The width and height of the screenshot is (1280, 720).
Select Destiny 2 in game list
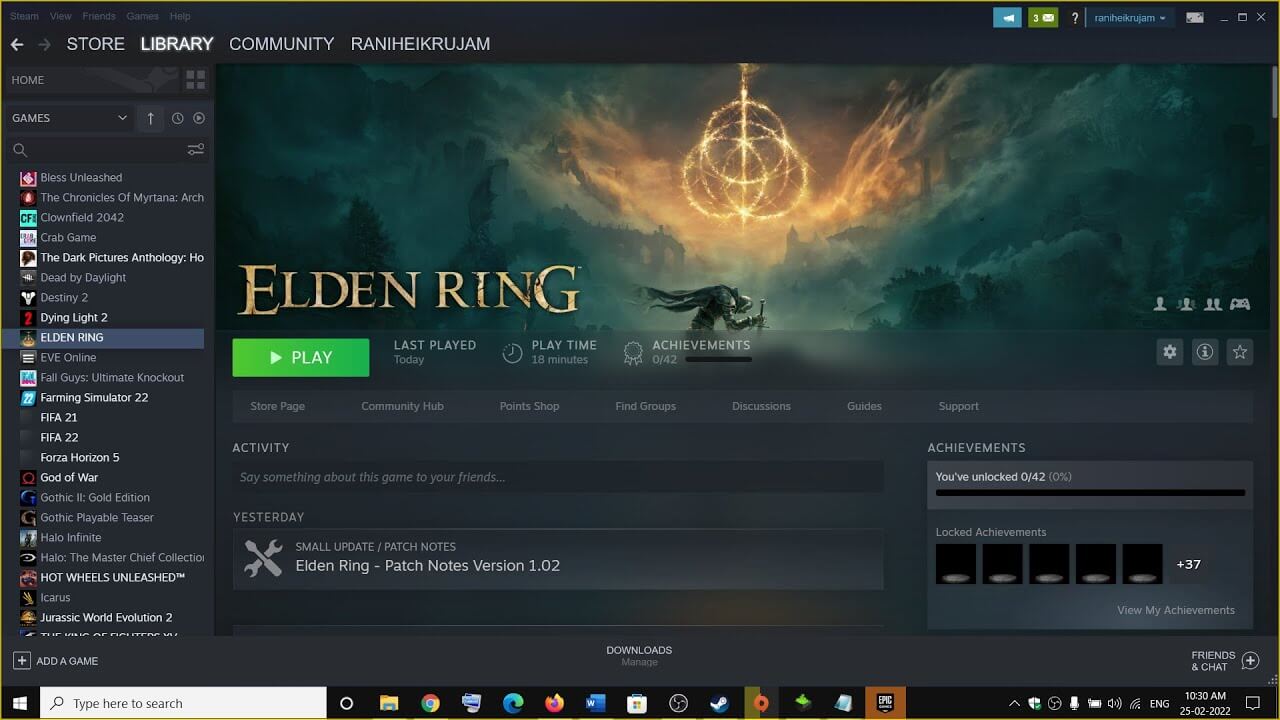tap(110, 298)
